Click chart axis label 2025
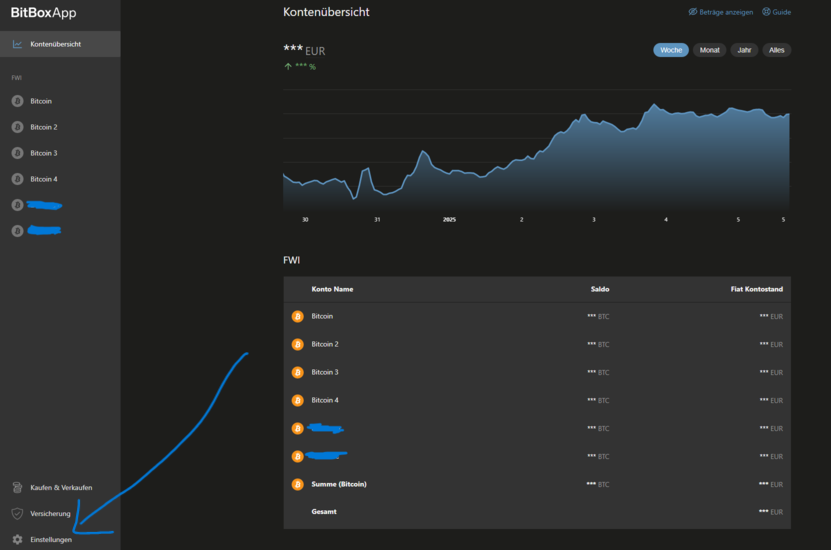This screenshot has width=831, height=550. [x=449, y=219]
